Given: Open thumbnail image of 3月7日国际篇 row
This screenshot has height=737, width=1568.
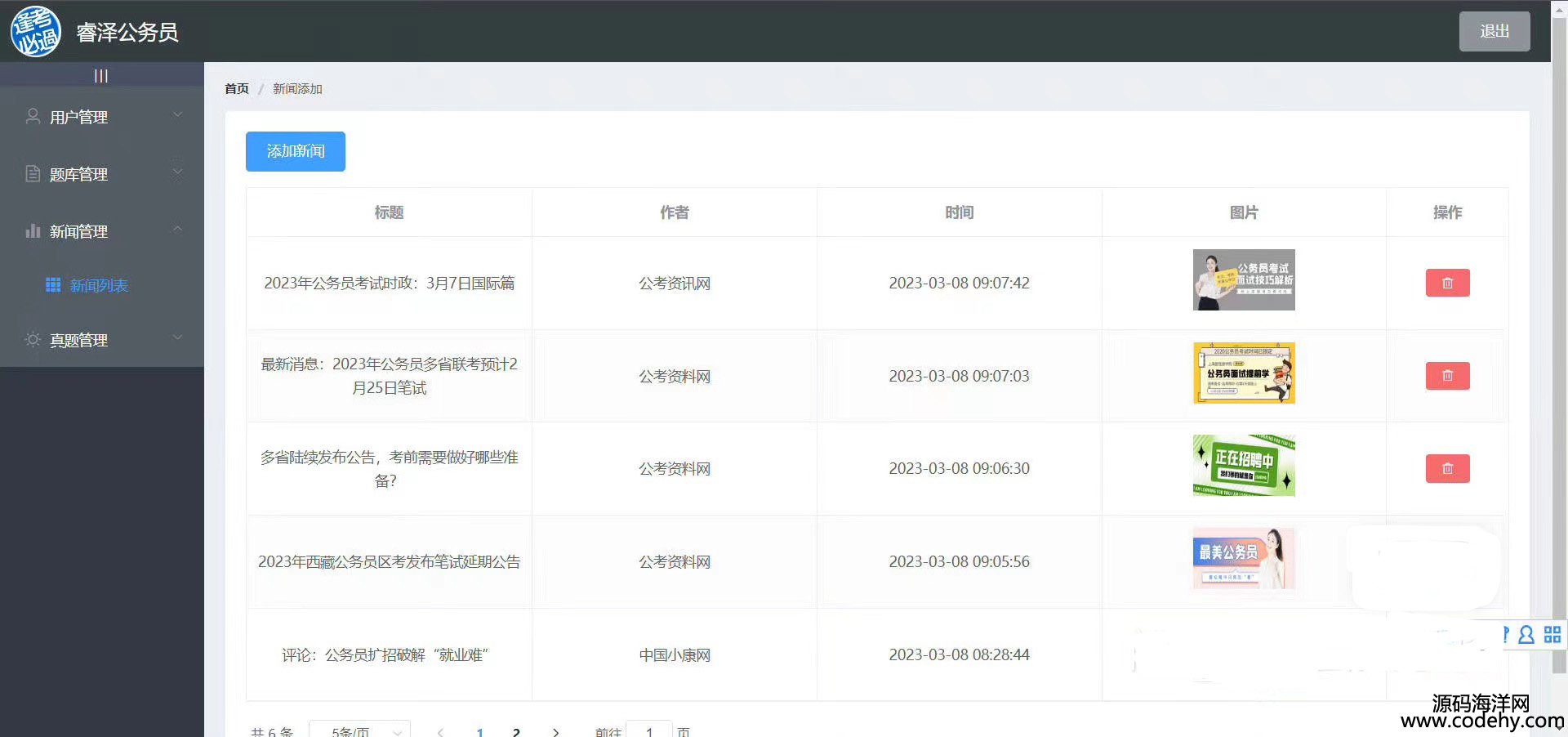Looking at the screenshot, I should pos(1244,279).
